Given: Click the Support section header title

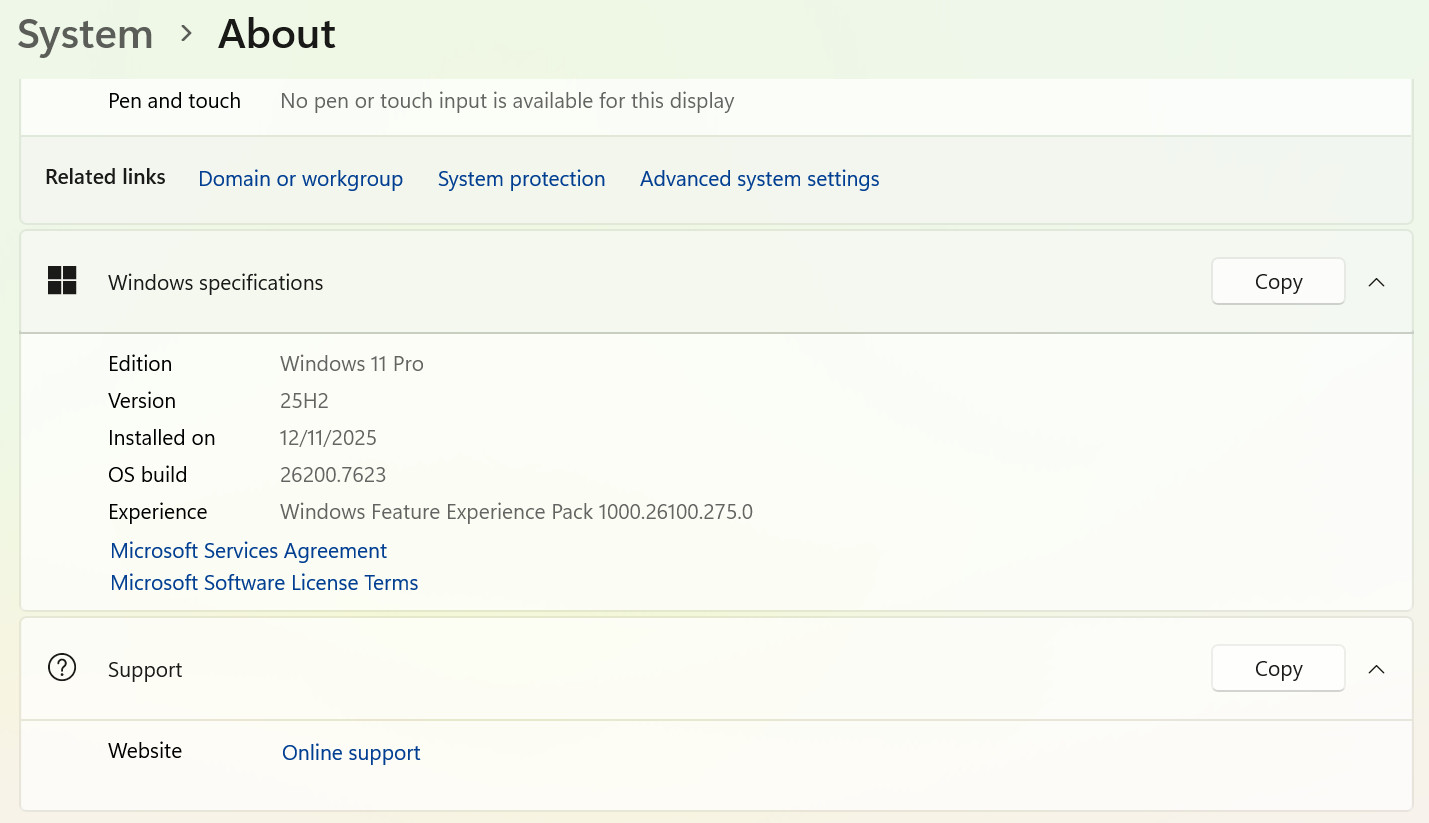Looking at the screenshot, I should [145, 670].
